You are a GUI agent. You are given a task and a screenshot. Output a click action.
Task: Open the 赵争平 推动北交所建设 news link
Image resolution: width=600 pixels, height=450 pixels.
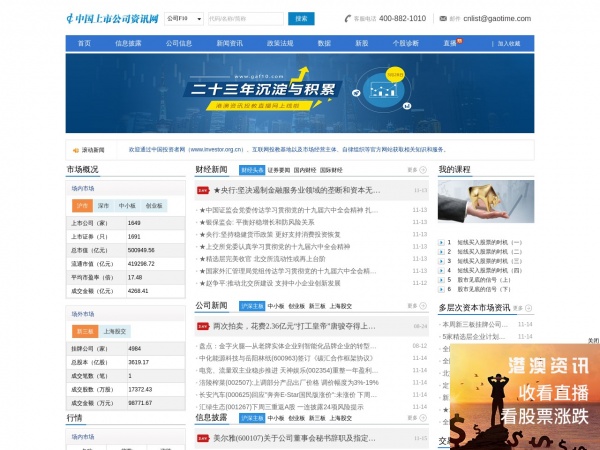click(x=270, y=283)
